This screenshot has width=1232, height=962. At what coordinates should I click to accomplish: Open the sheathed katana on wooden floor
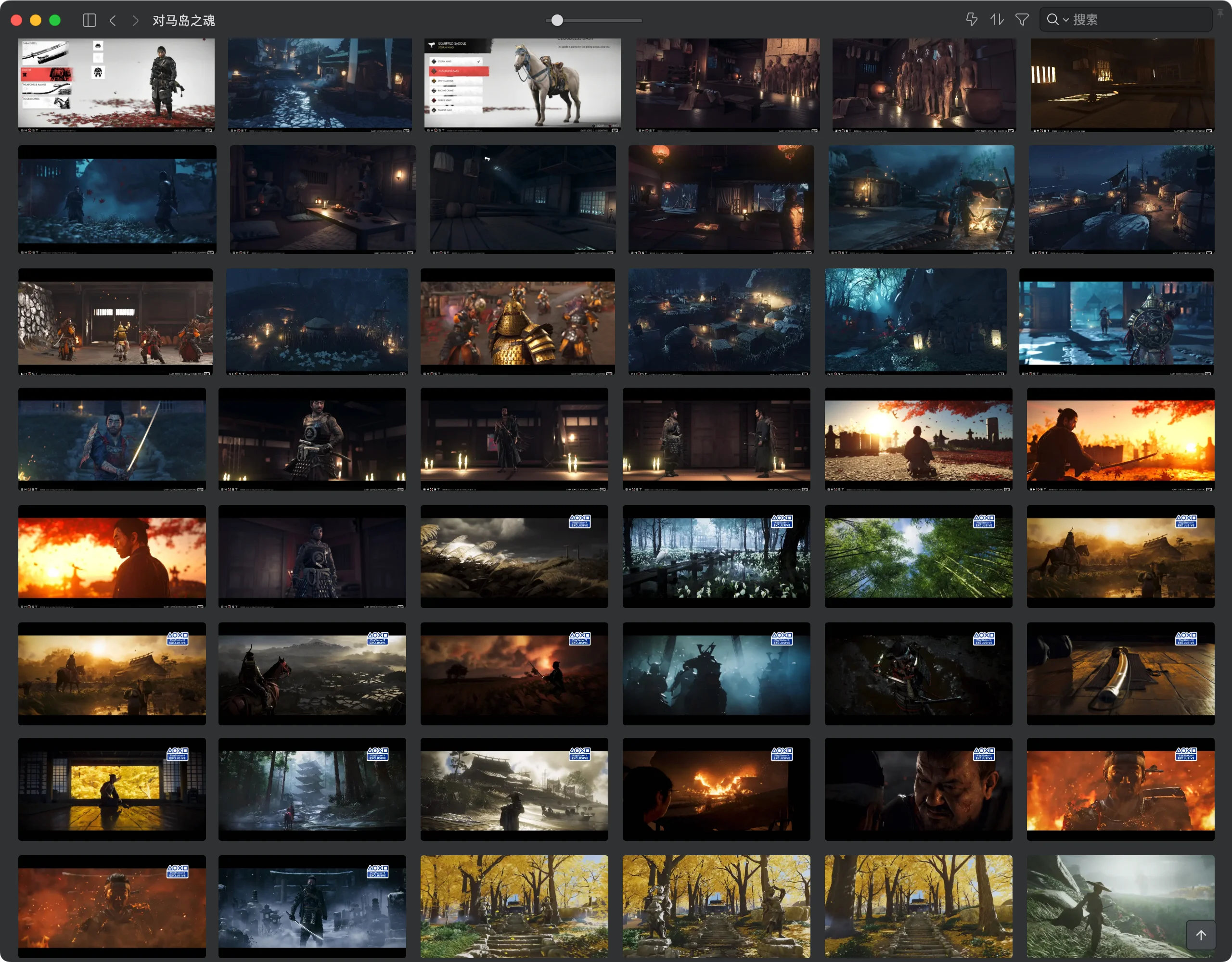coord(1120,674)
